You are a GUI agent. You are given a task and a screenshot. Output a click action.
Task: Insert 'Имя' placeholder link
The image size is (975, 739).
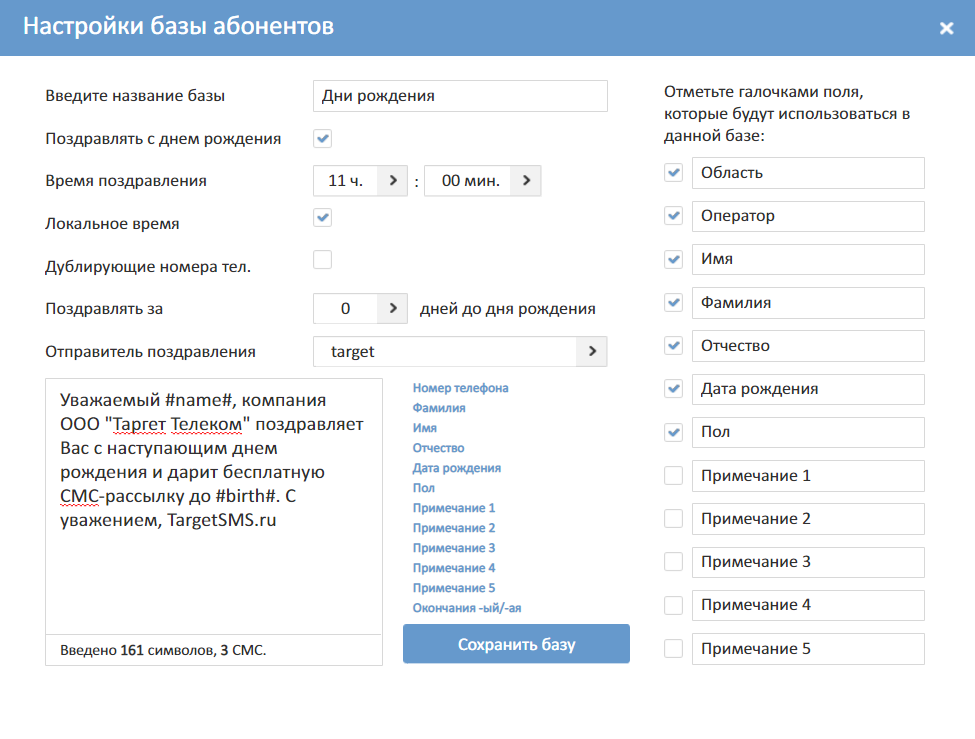tap(425, 428)
